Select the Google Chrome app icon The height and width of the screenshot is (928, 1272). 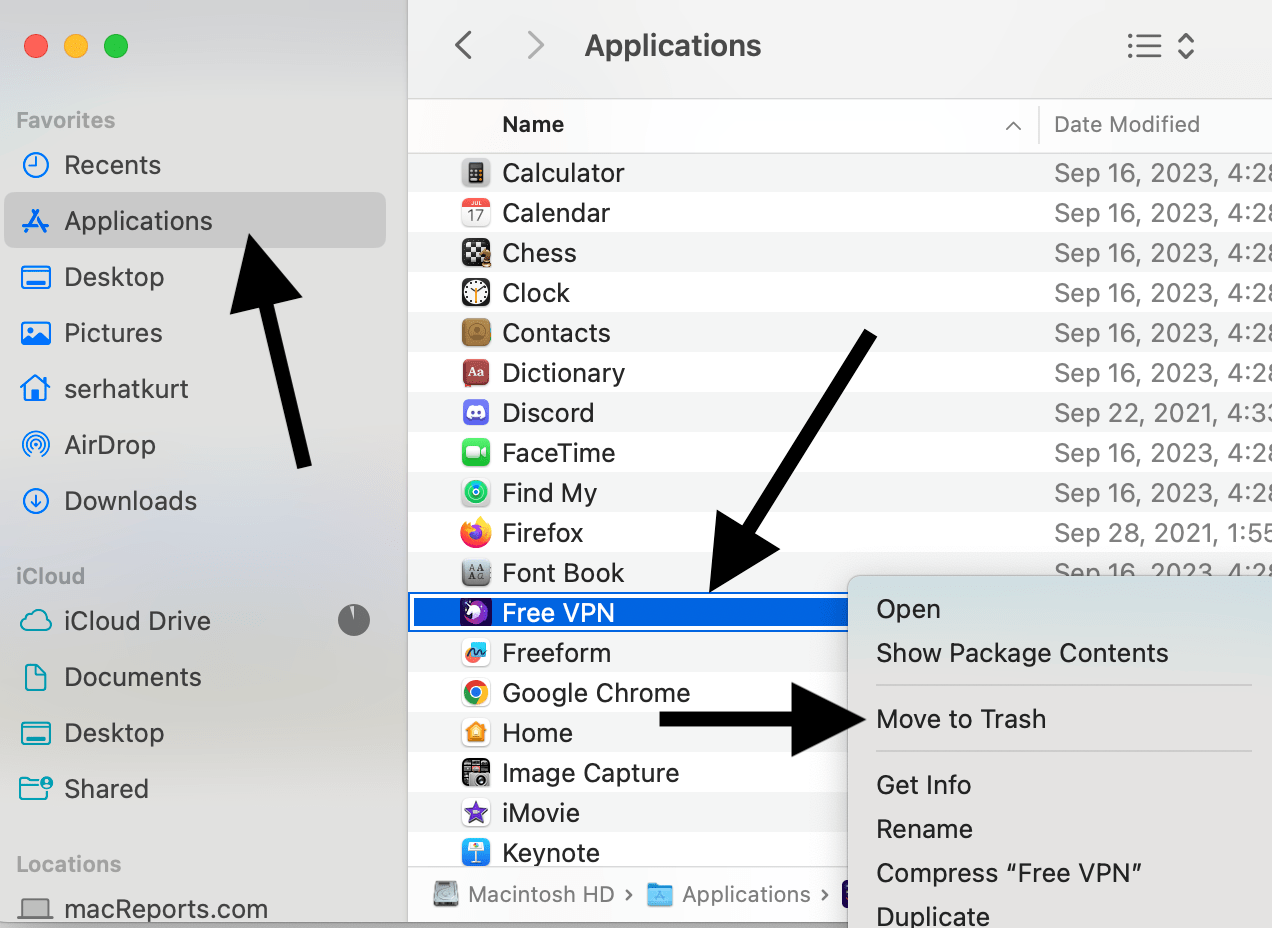pos(476,693)
